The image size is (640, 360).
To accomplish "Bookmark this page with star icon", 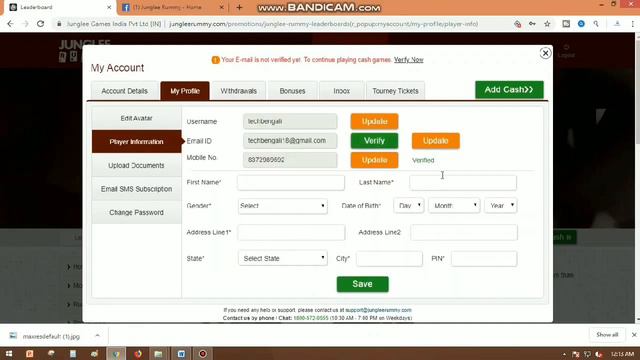I will click(547, 24).
